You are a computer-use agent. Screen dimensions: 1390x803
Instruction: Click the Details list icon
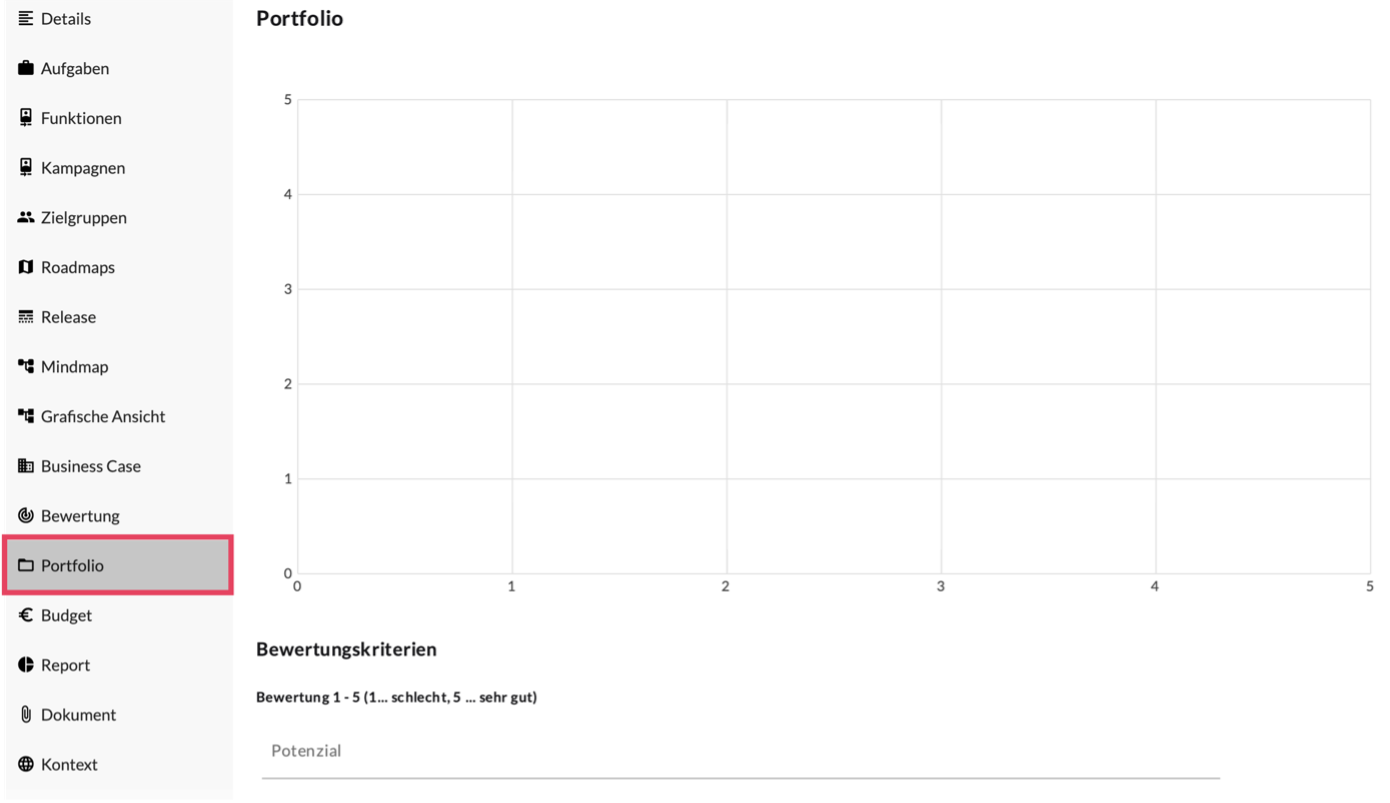pyautogui.click(x=26, y=19)
